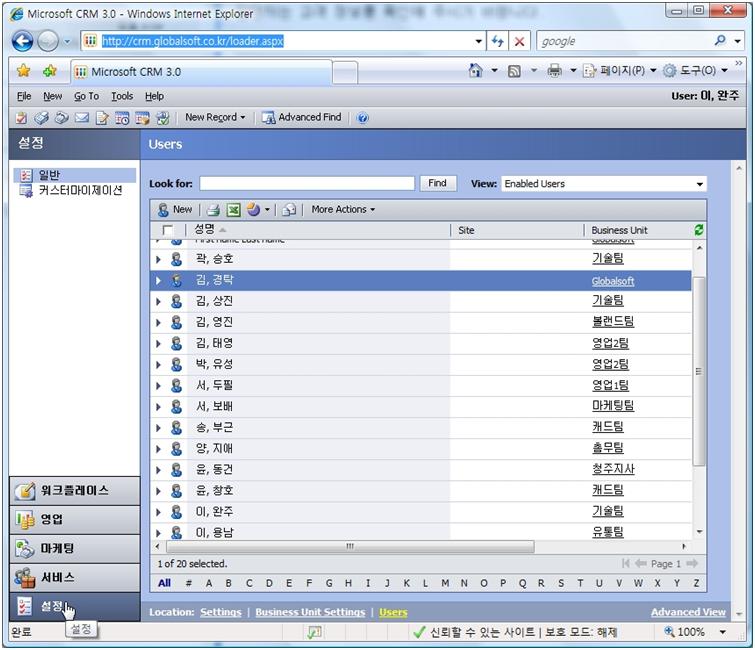Click the Refresh page icon

pyautogui.click(x=497, y=41)
